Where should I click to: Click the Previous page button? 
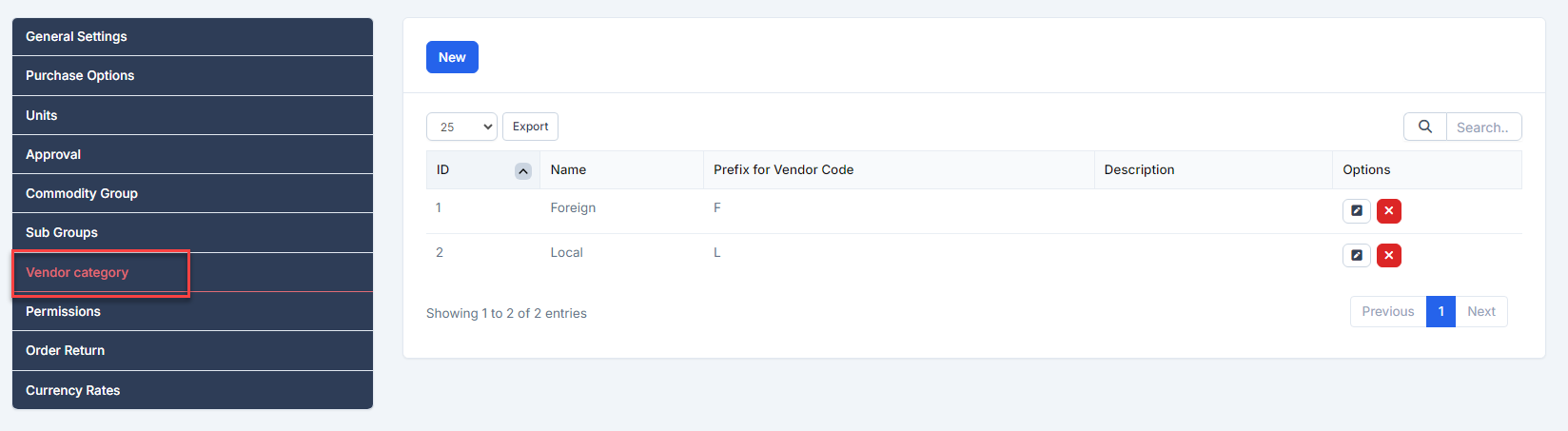(x=1387, y=311)
